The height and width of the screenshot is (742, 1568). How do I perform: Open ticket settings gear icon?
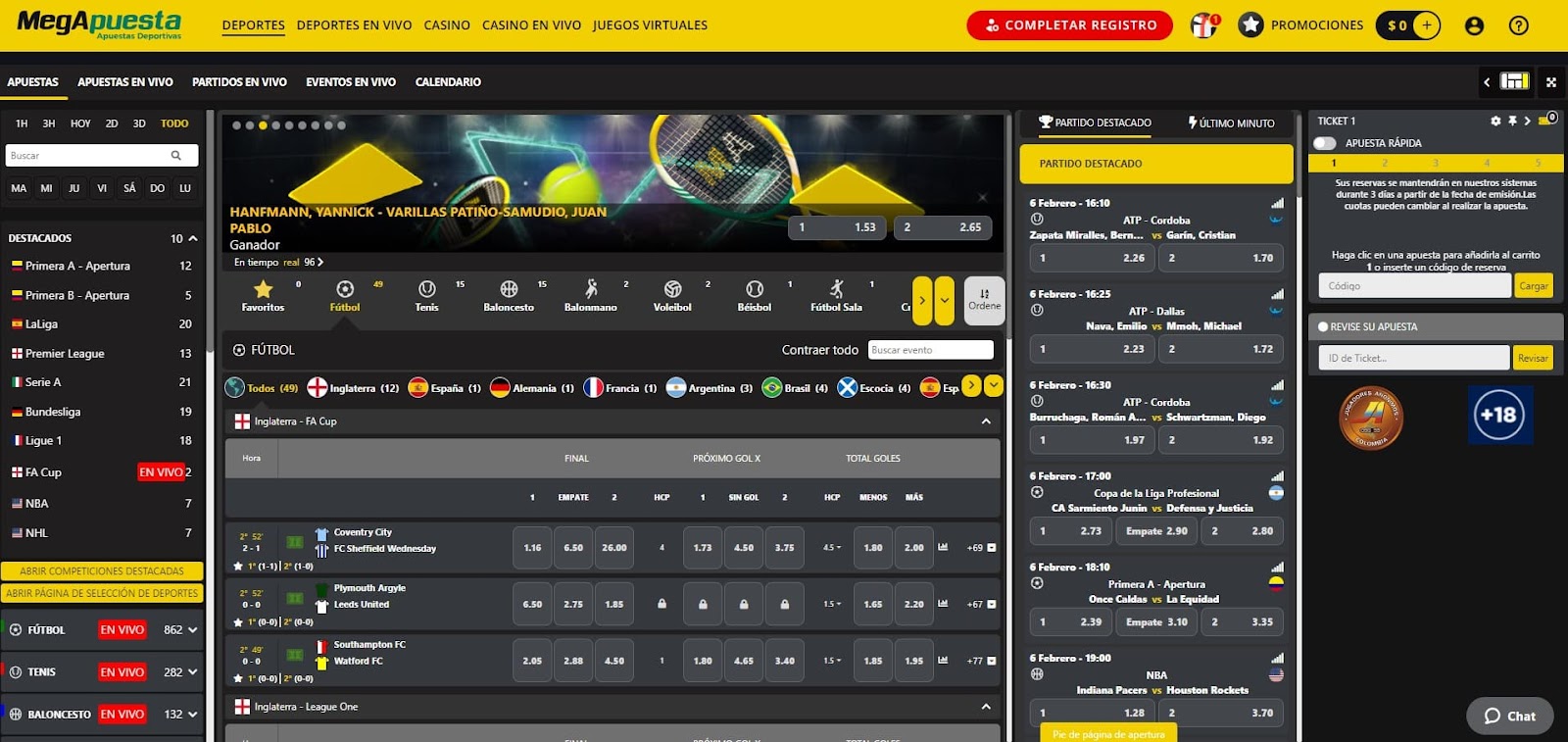(x=1495, y=121)
